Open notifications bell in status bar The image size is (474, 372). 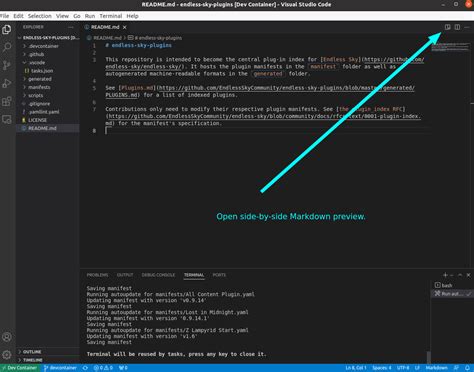point(467,368)
